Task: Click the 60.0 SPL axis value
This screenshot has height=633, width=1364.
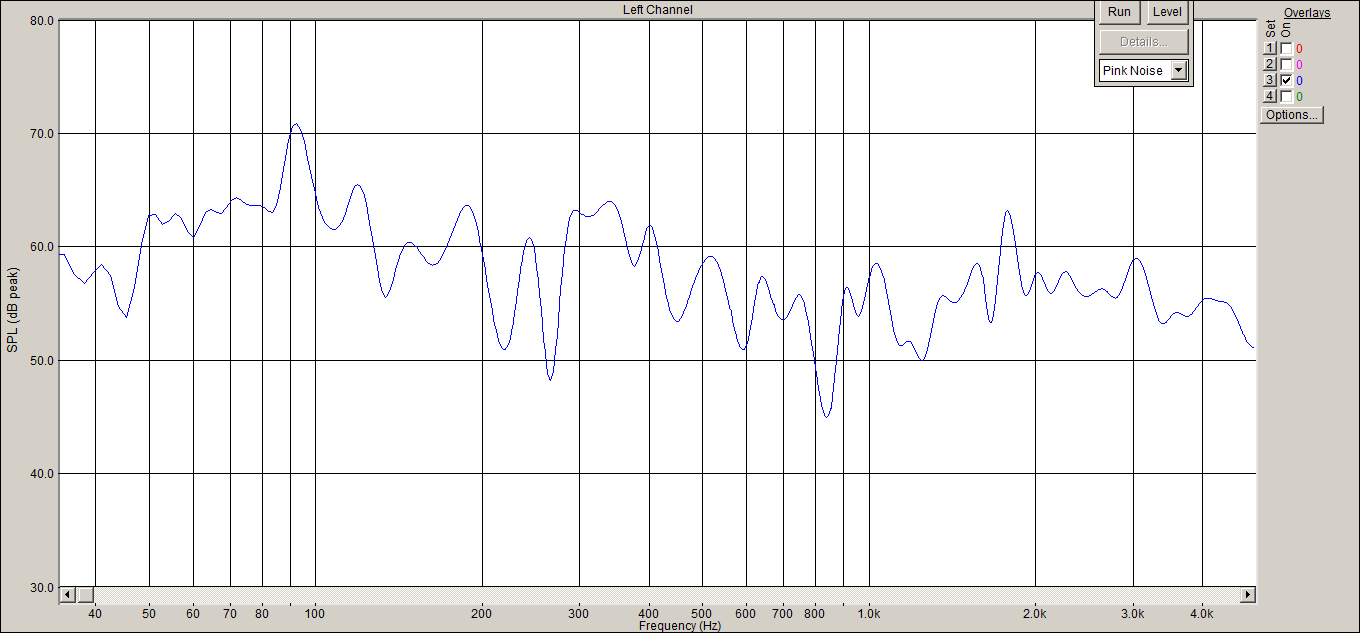Action: (42, 247)
